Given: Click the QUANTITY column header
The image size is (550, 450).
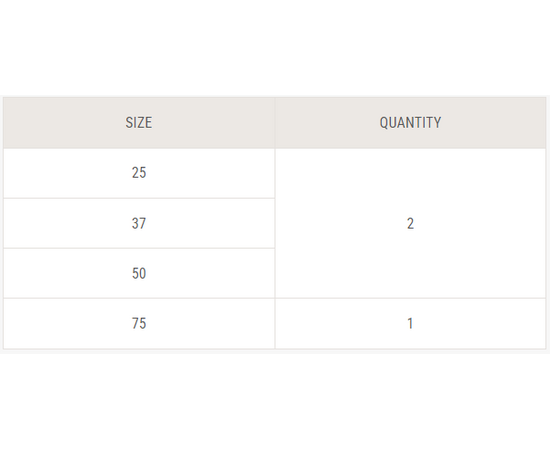Looking at the screenshot, I should click(410, 123).
